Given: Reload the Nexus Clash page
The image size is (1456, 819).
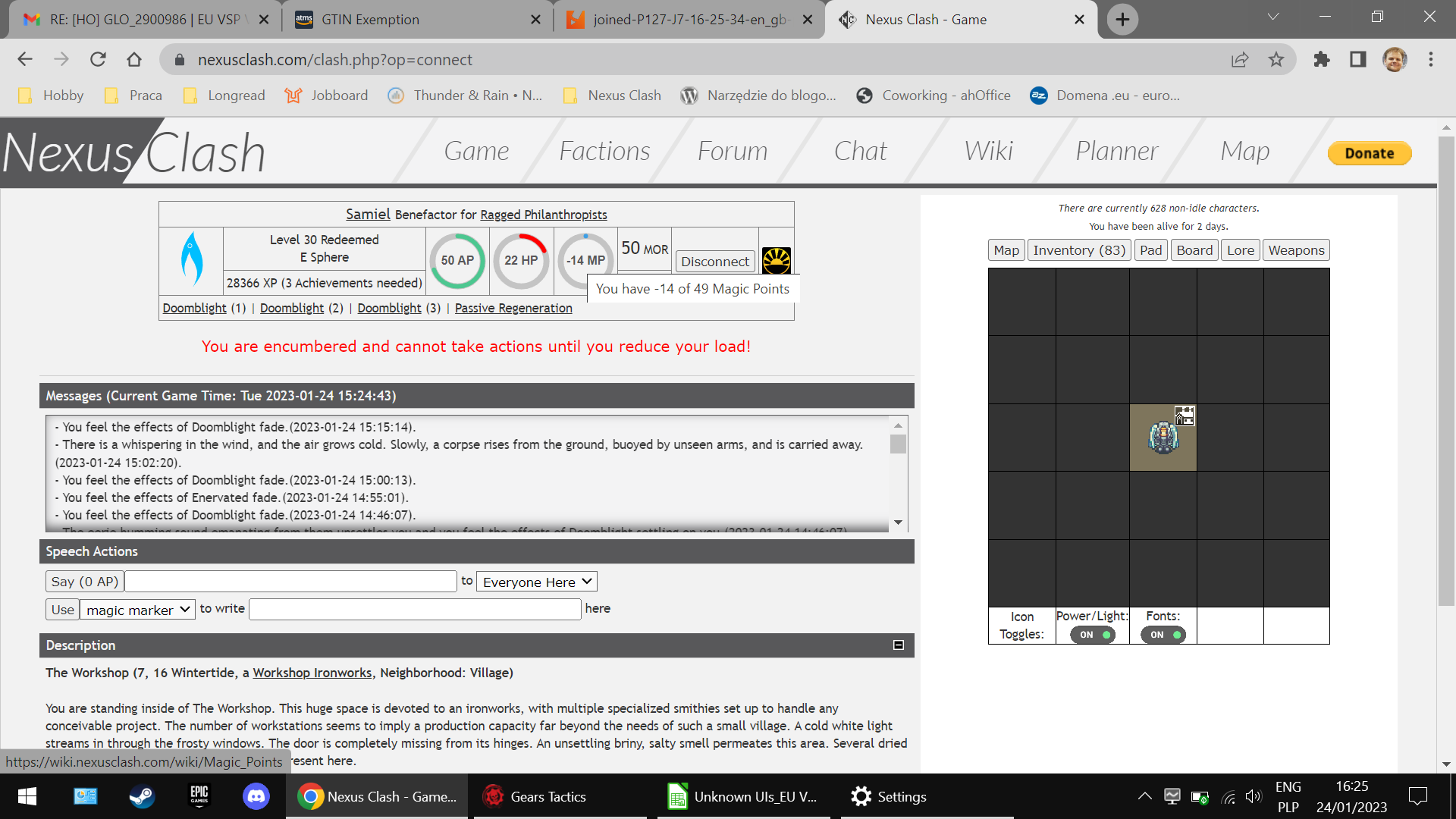Looking at the screenshot, I should point(98,59).
